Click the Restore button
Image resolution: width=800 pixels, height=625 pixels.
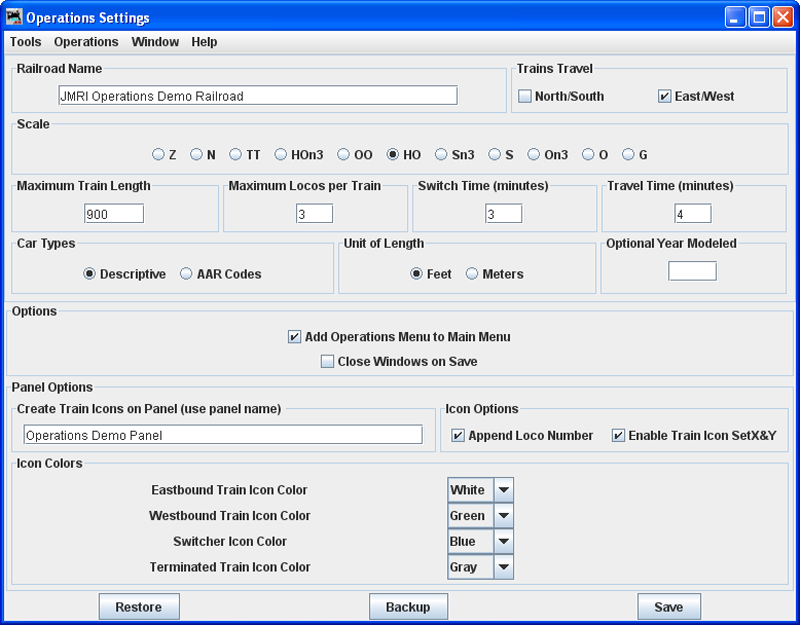pos(139,607)
